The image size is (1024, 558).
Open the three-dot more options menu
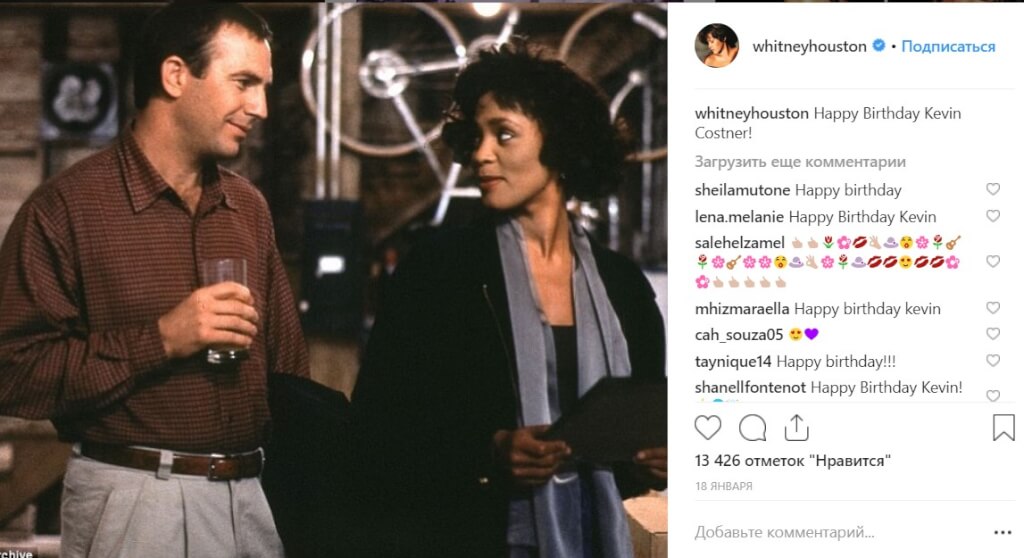click(x=1002, y=533)
